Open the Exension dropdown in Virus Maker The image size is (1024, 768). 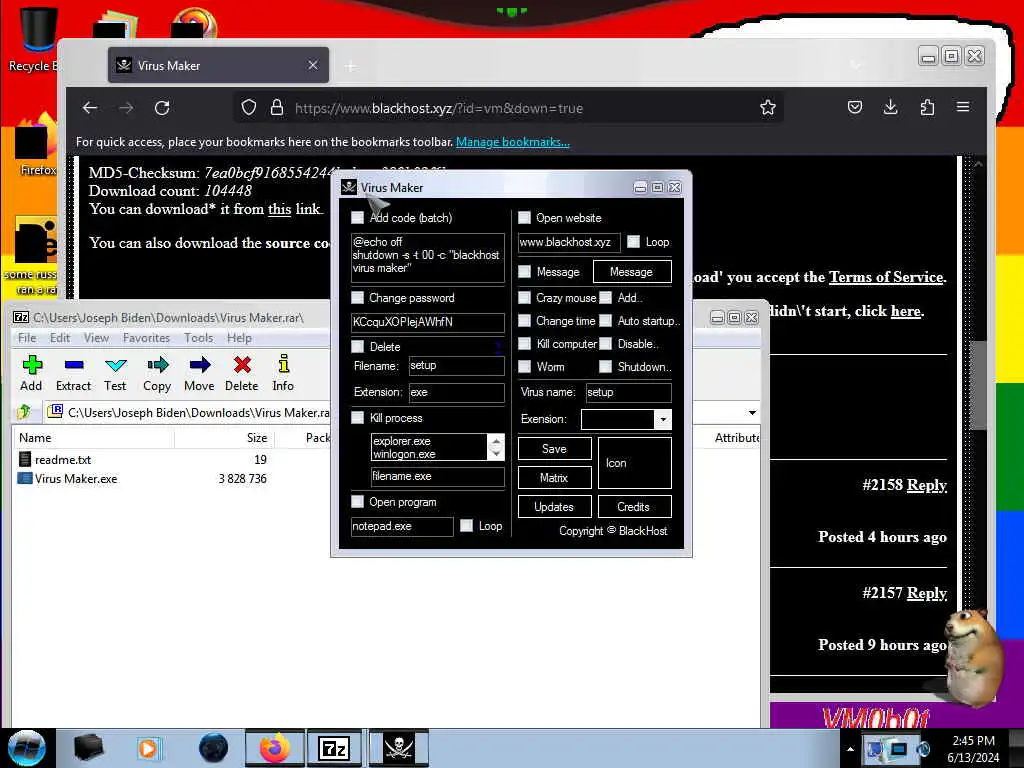click(x=663, y=419)
